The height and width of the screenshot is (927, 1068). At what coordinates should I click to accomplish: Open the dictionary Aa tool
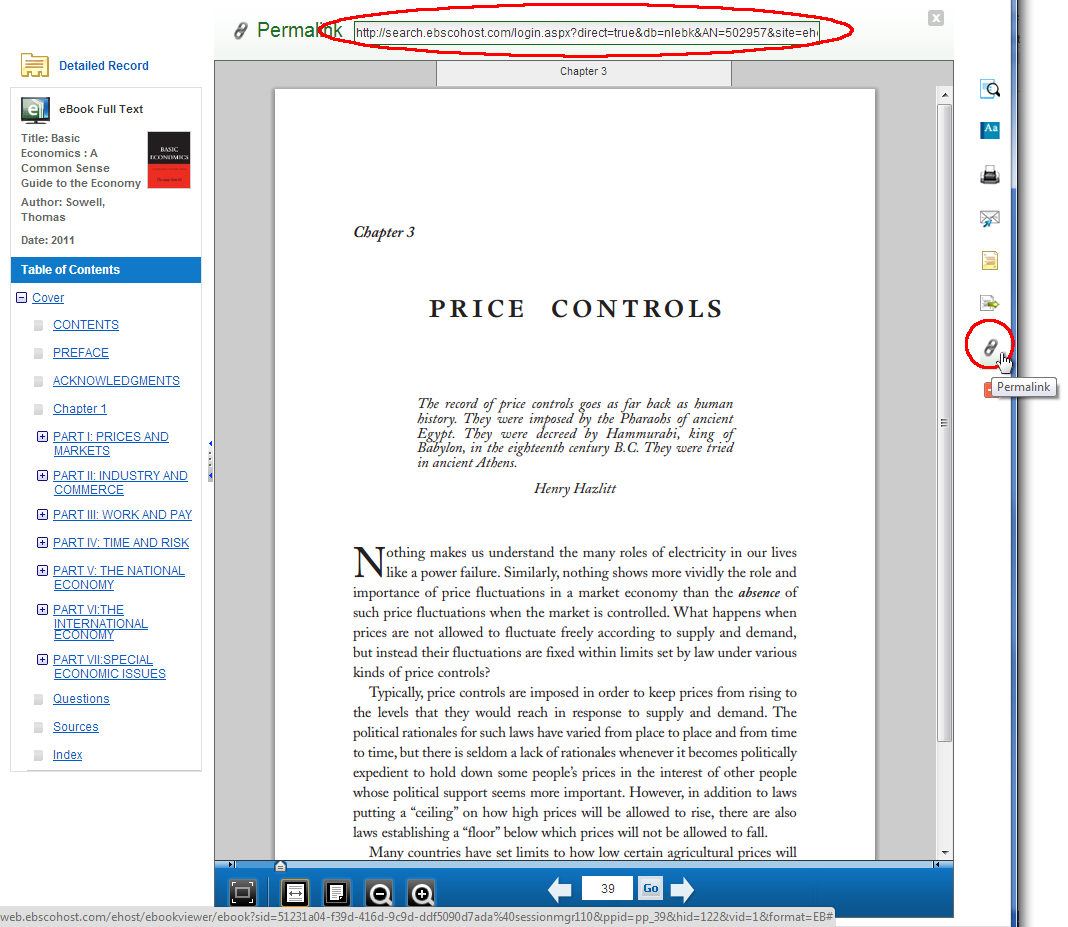pos(990,129)
